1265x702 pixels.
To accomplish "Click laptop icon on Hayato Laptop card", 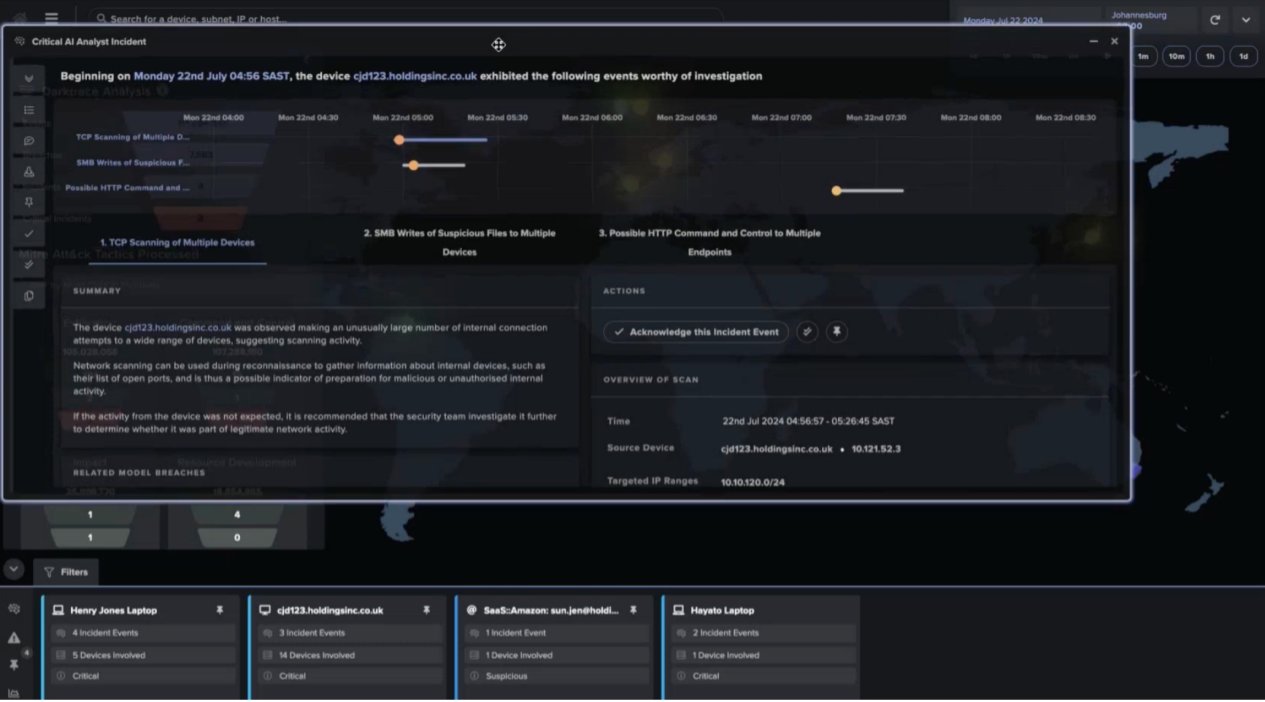I will pos(679,610).
